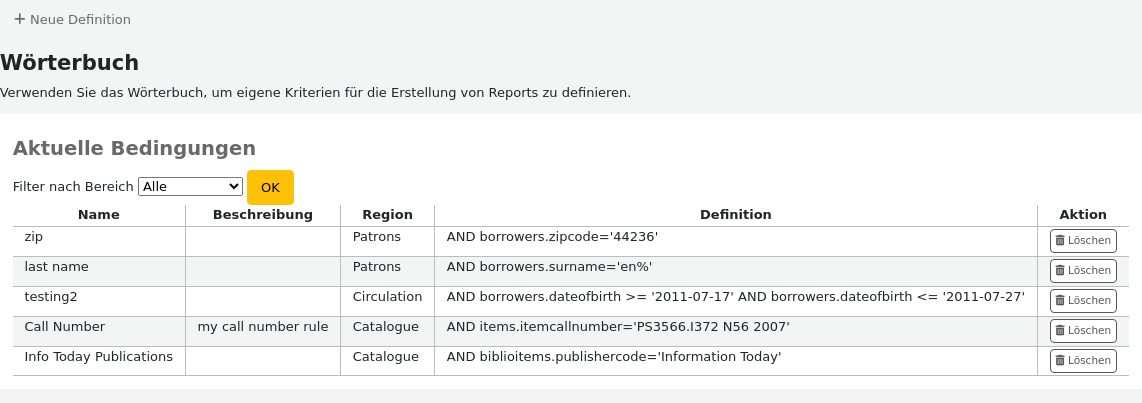Select the zip name cell

(x=99, y=241)
